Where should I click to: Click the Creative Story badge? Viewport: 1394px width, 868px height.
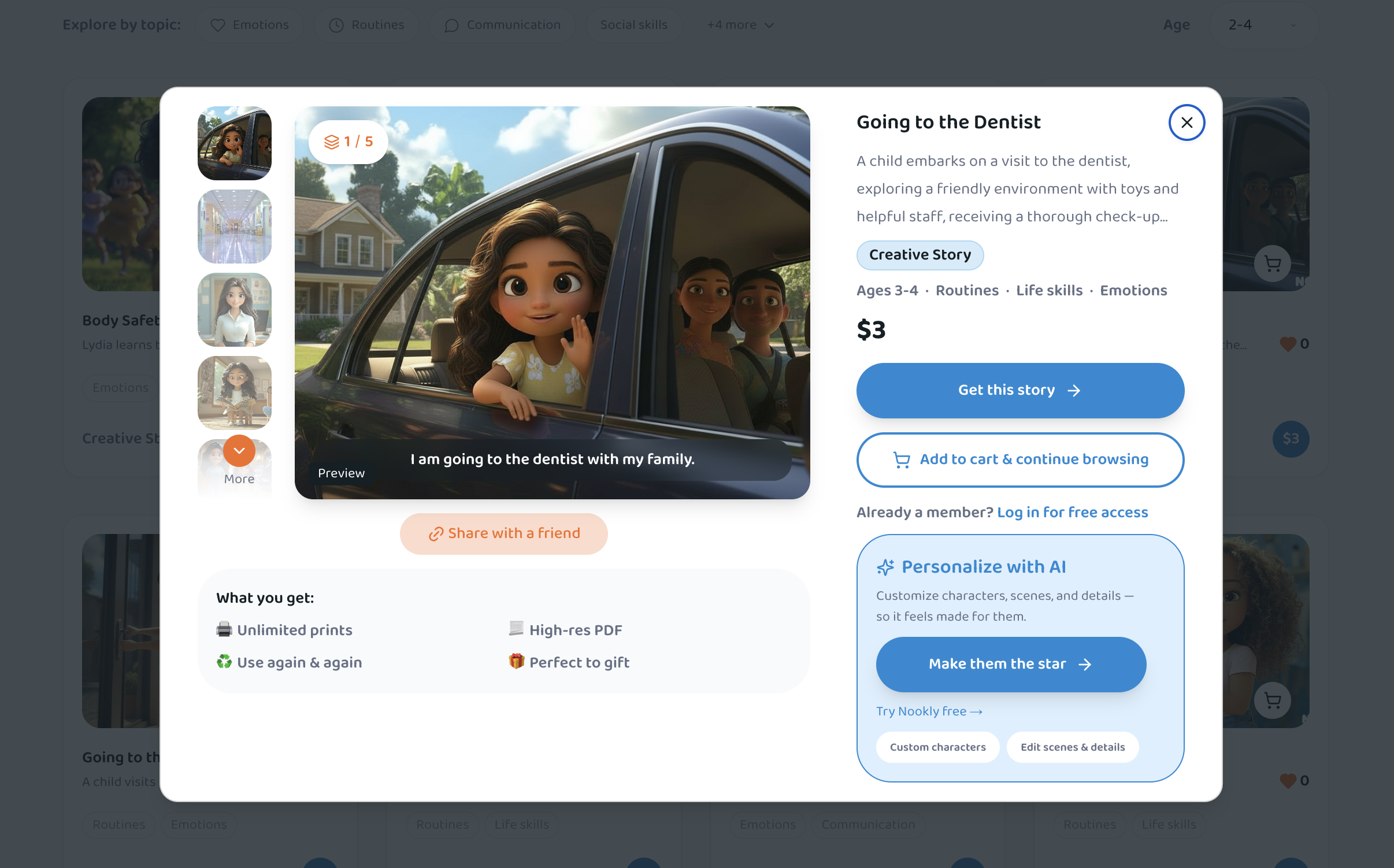tap(920, 255)
